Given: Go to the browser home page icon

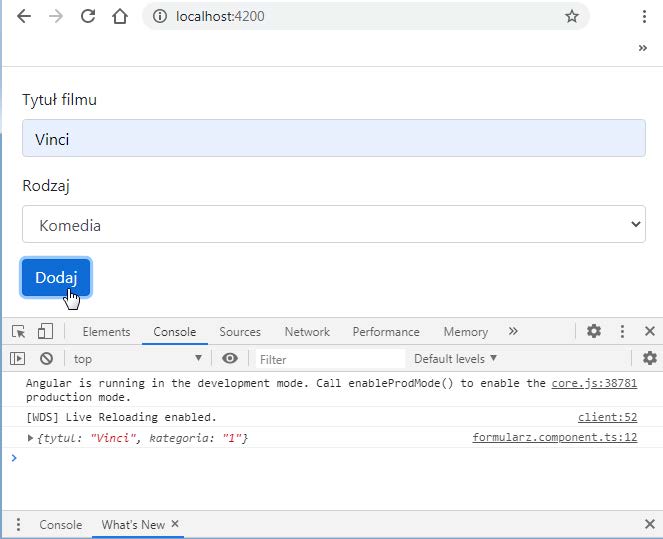Looking at the screenshot, I should (120, 17).
